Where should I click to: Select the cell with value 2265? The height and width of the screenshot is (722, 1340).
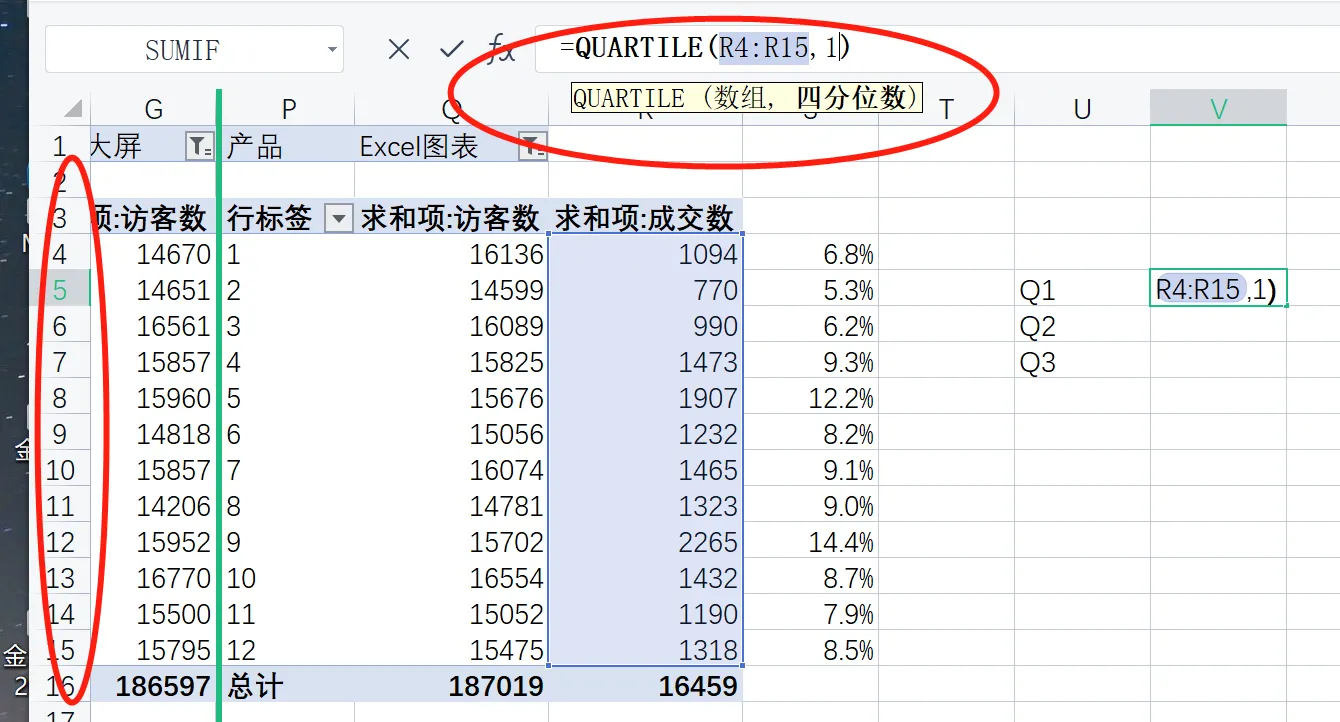click(x=646, y=542)
